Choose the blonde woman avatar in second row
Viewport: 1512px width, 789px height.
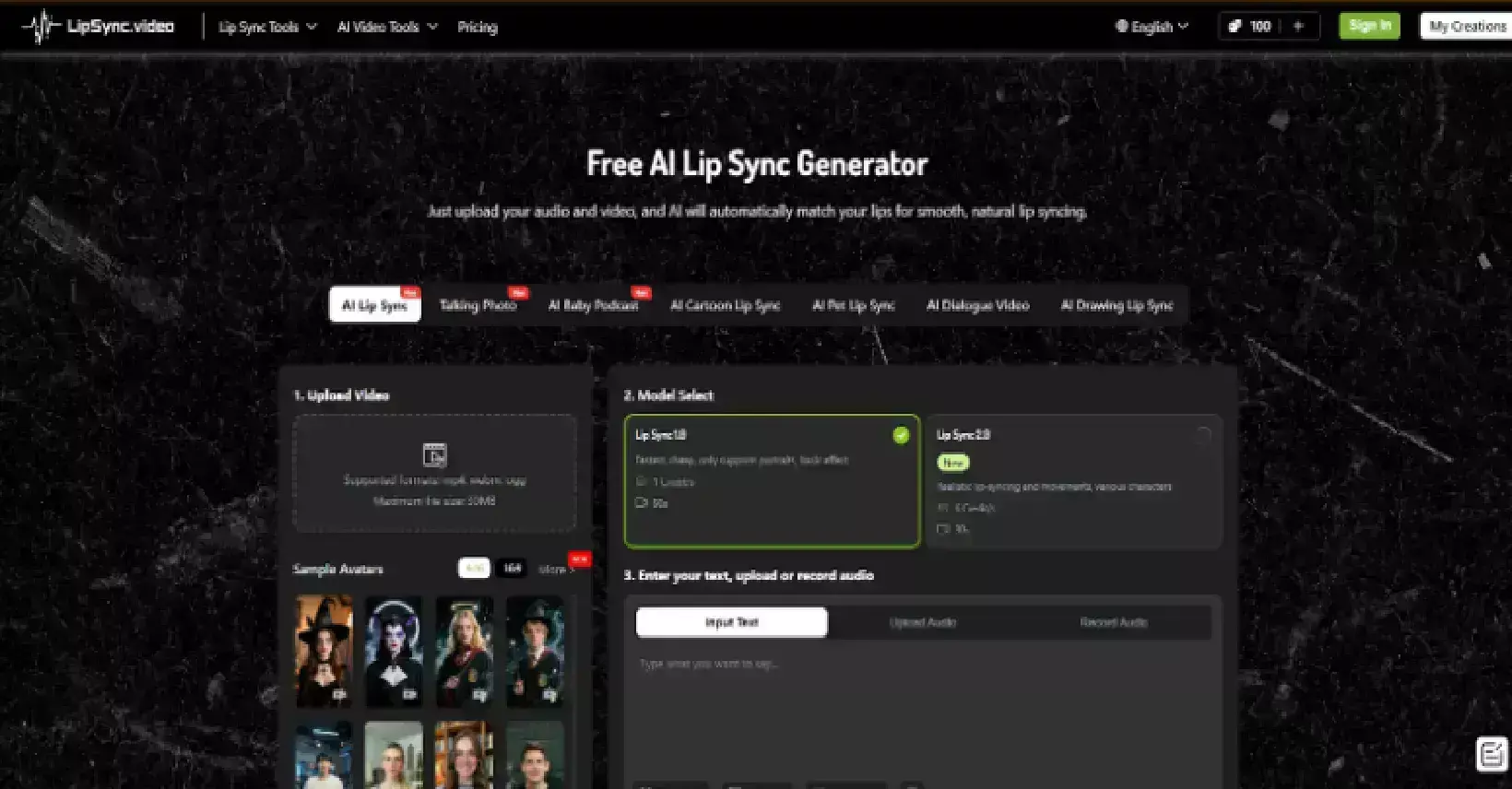coord(394,755)
